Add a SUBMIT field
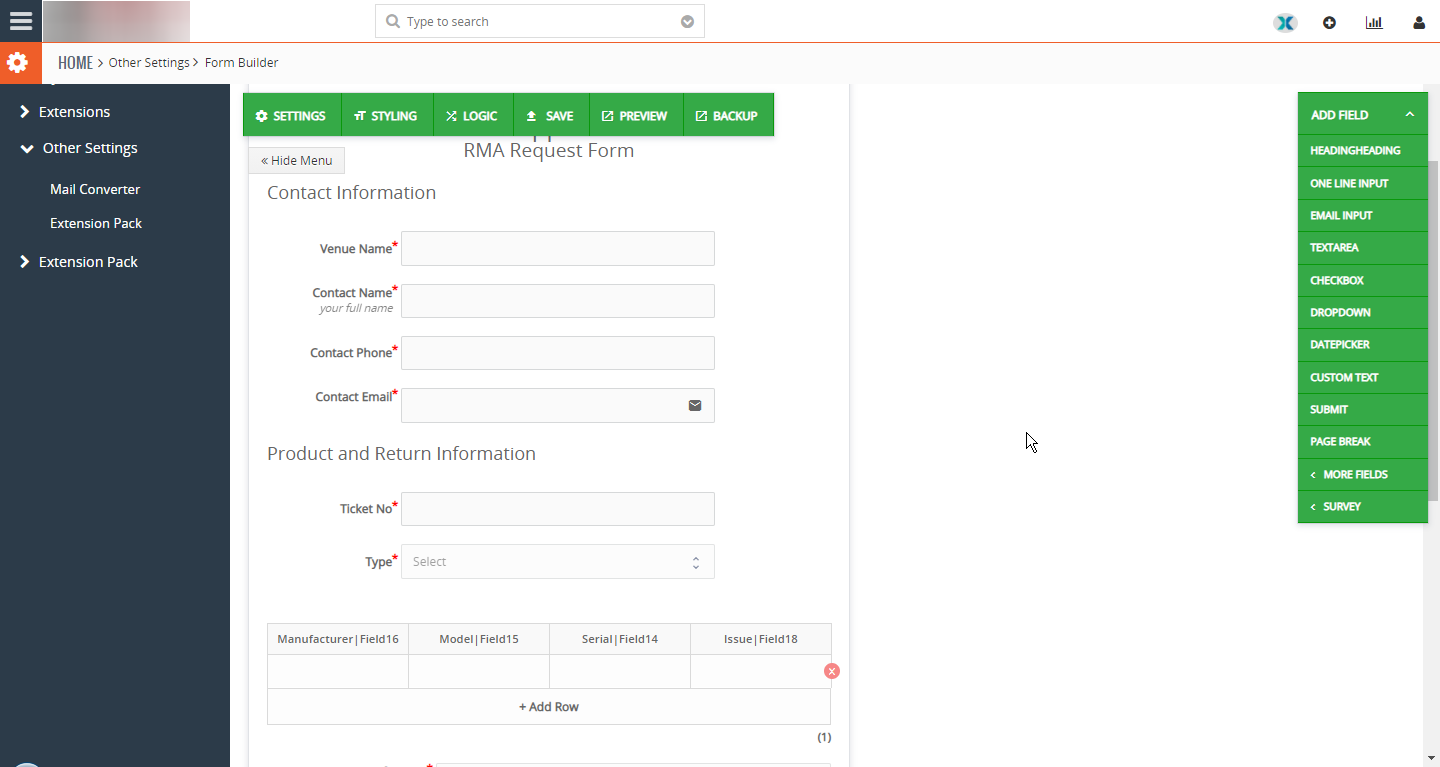Viewport: 1440px width, 767px height. (x=1363, y=409)
